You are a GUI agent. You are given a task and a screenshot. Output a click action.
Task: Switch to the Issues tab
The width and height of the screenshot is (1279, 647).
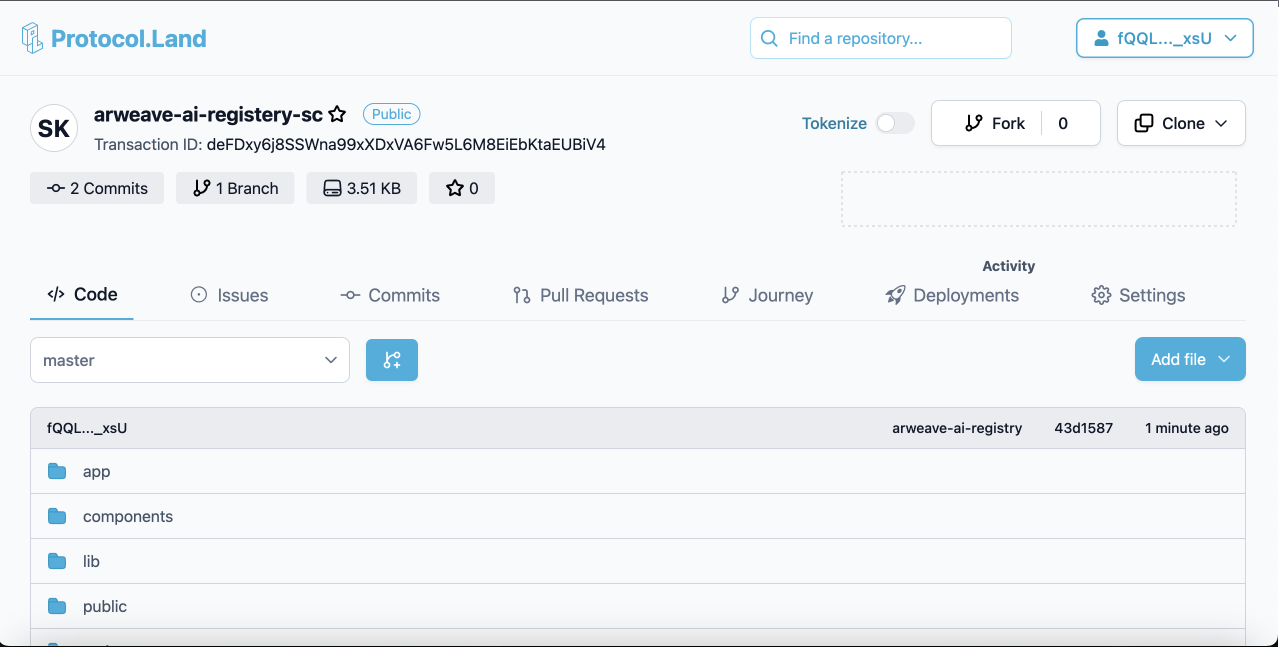[x=229, y=295]
